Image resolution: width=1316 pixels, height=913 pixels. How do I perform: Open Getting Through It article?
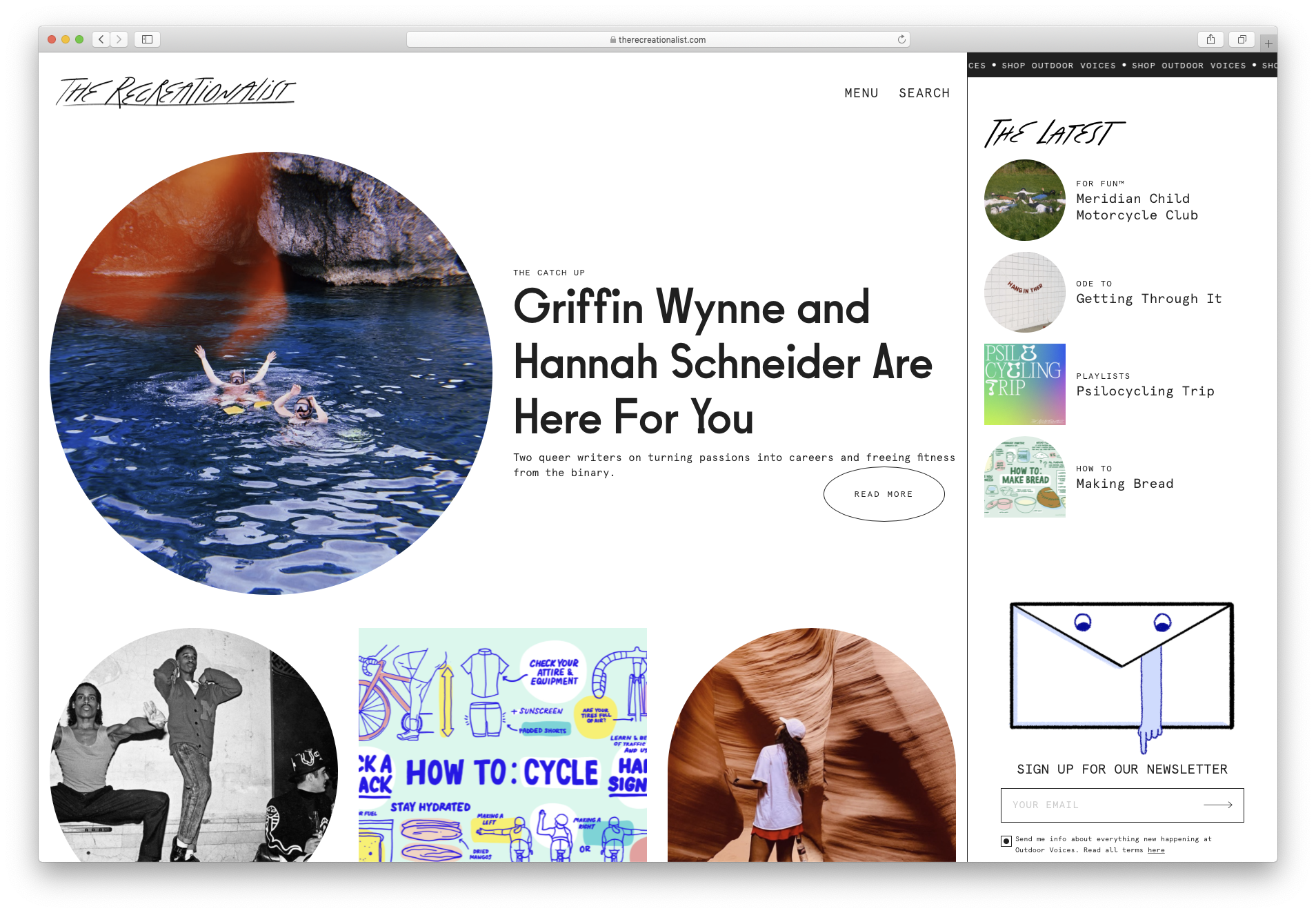[x=1148, y=299]
